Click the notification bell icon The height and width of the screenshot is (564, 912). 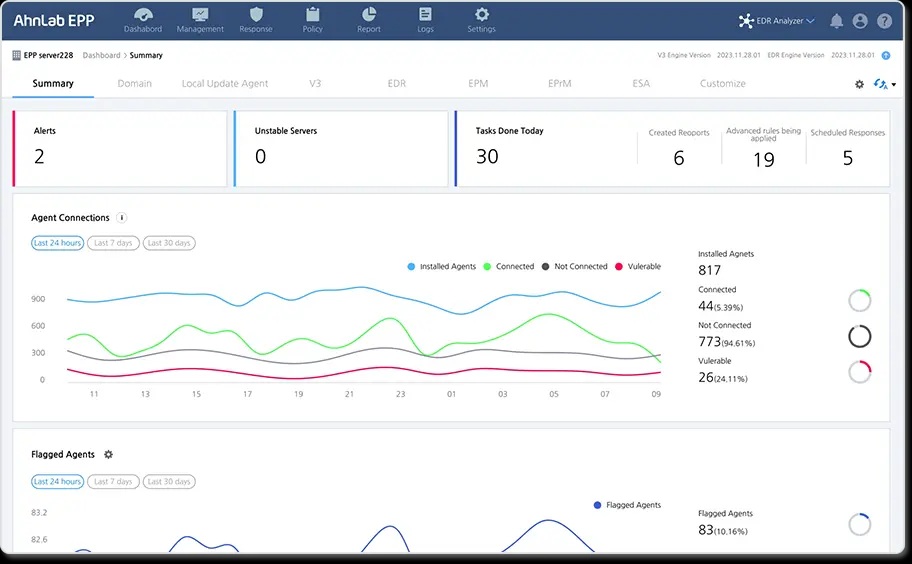(x=836, y=21)
